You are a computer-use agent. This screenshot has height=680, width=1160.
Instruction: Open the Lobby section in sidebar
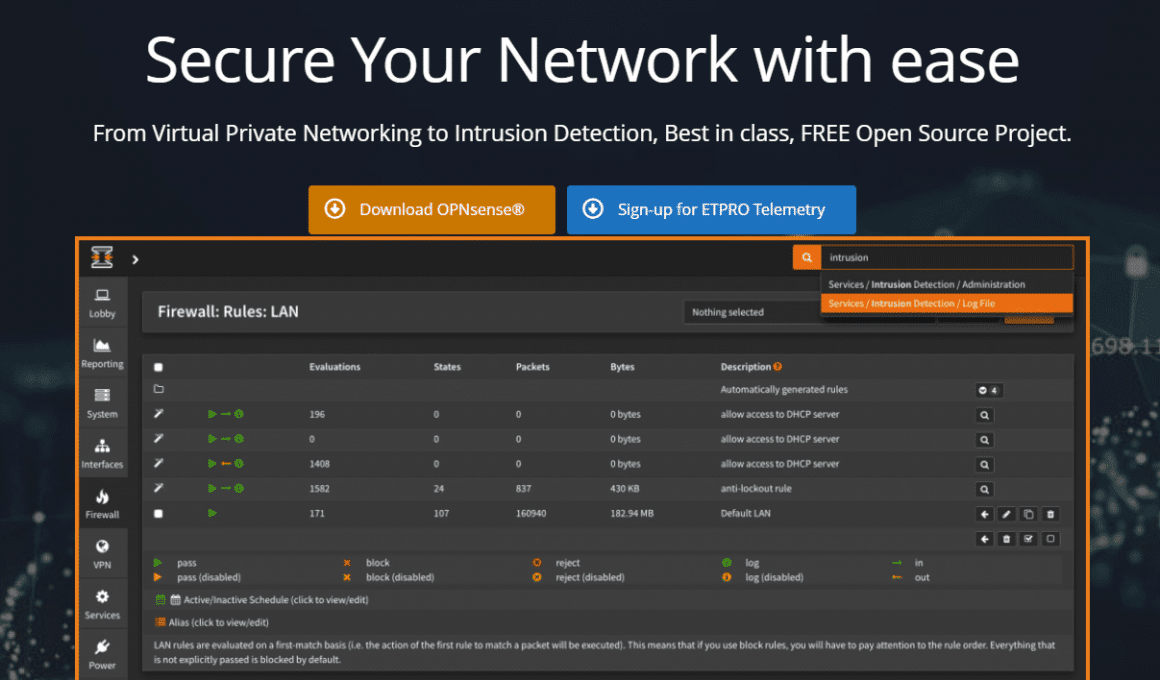point(102,302)
